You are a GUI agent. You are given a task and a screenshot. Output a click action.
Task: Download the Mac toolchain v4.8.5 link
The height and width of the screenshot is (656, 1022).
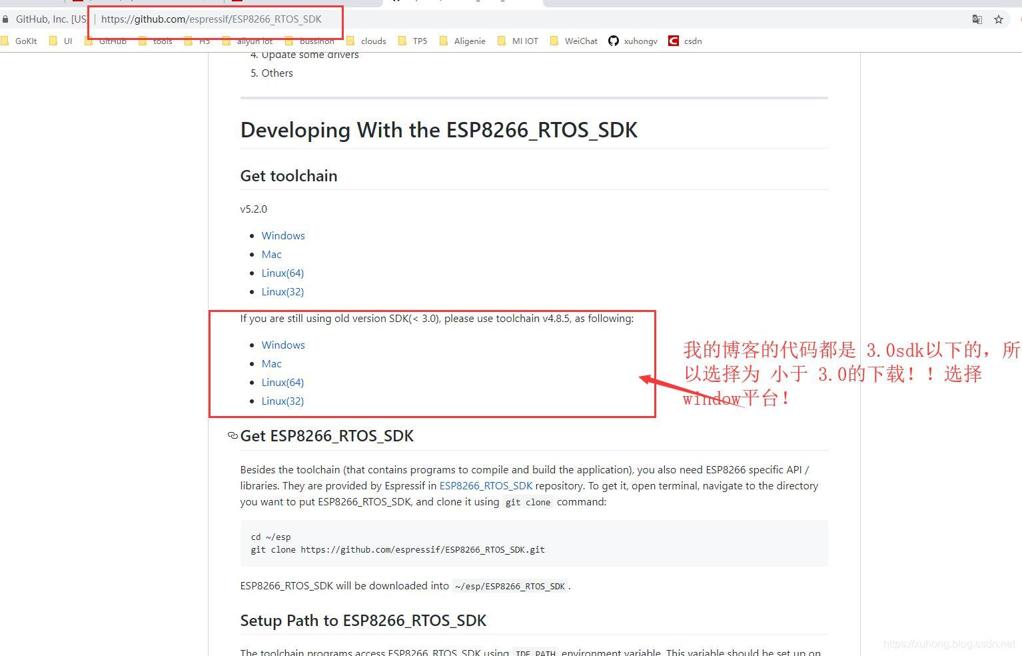tap(272, 364)
